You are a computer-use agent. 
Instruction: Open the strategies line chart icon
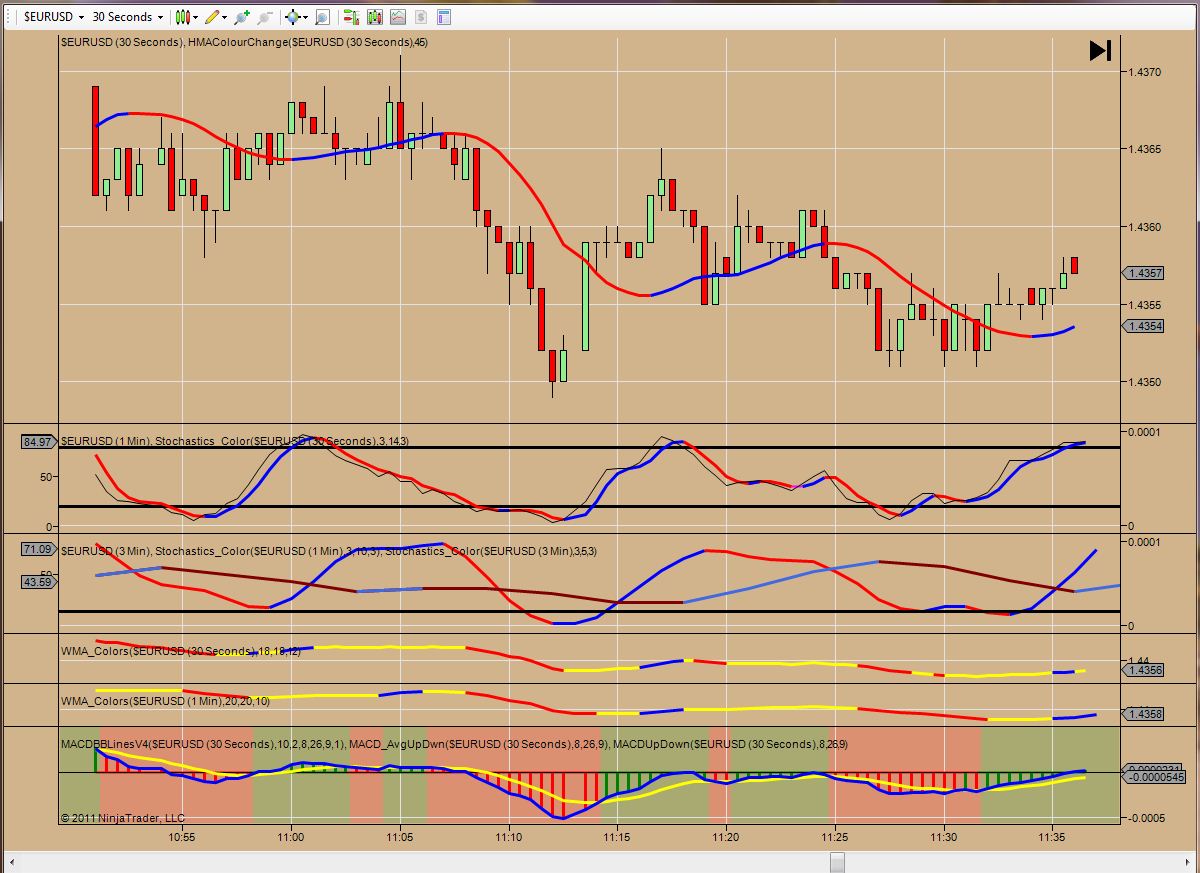398,17
